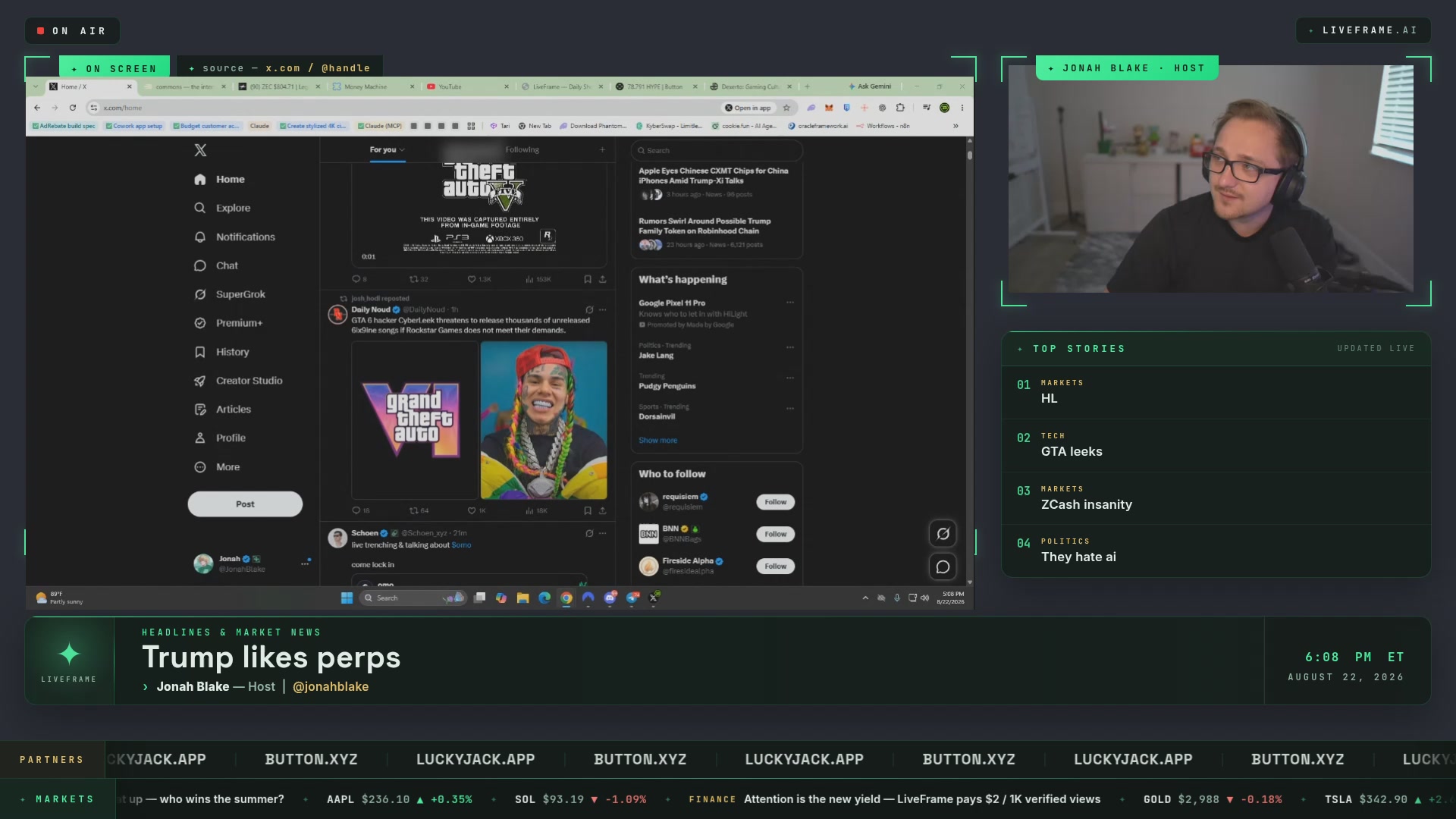Open the Chrome Extensions puzzle icon
The image size is (1456, 819).
coord(900,108)
